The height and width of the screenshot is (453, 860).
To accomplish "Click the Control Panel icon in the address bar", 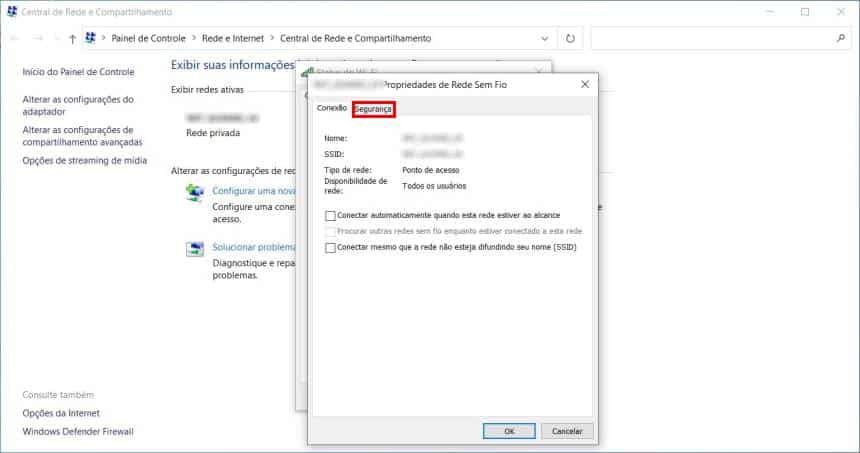I will coord(92,39).
